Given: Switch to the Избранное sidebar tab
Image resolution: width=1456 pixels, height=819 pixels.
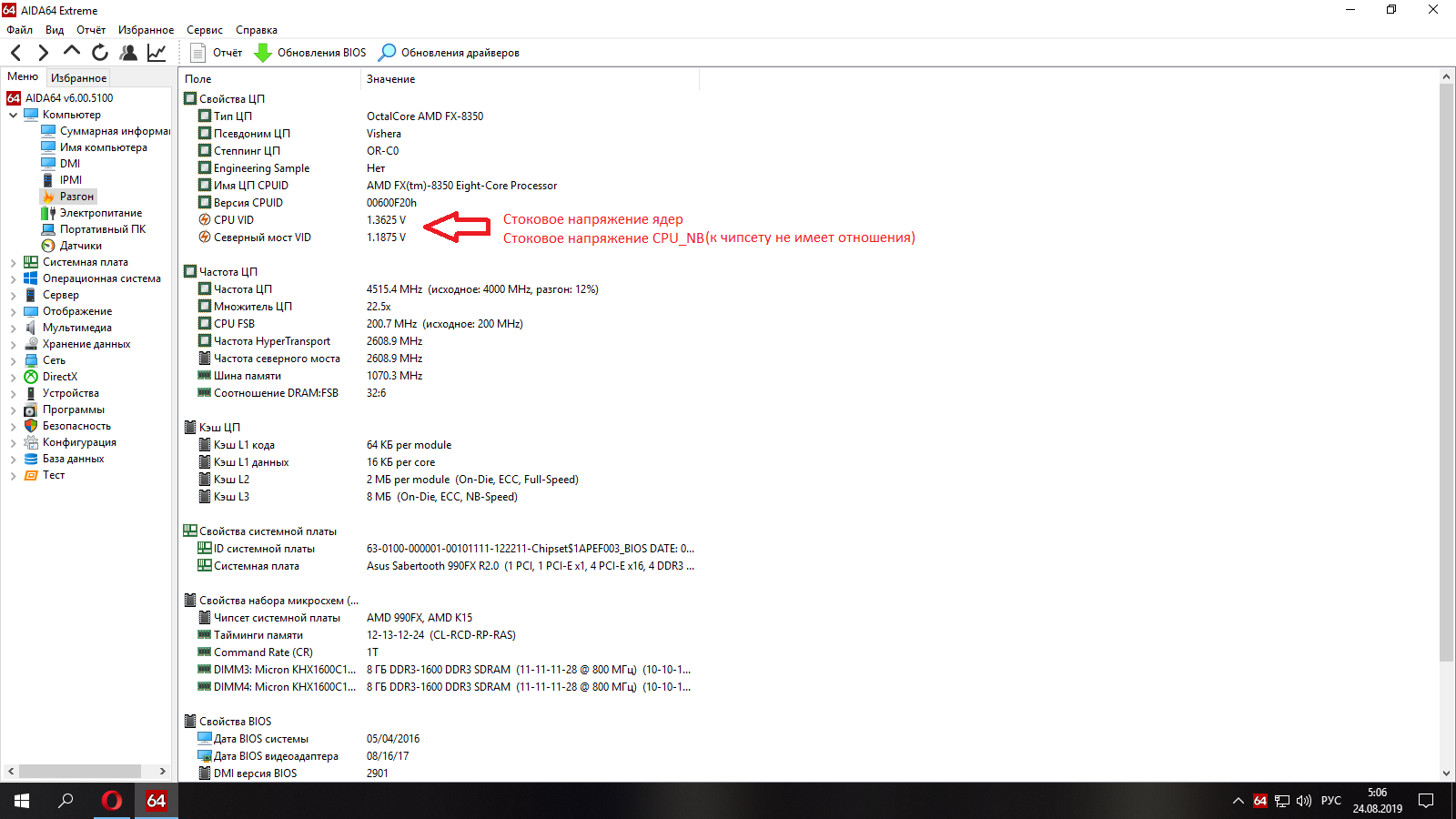Looking at the screenshot, I should pyautogui.click(x=78, y=78).
